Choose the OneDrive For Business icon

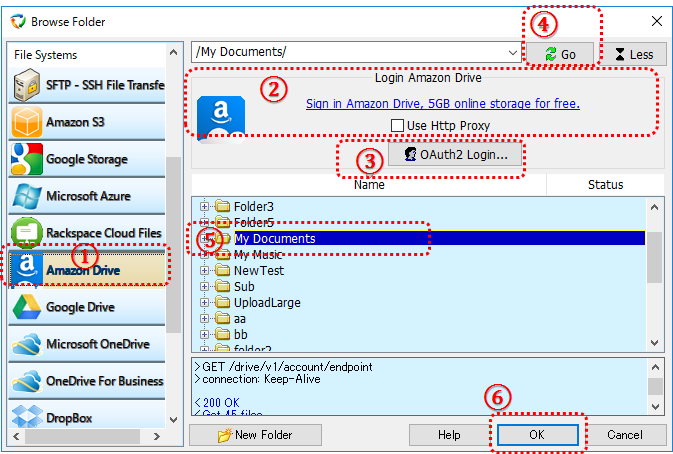[x=27, y=381]
